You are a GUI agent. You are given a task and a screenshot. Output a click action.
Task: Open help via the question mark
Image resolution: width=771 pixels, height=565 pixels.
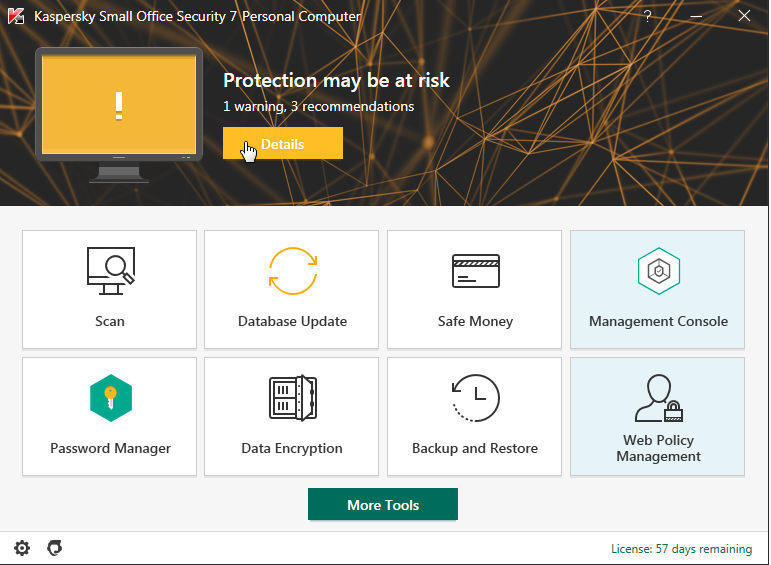648,16
